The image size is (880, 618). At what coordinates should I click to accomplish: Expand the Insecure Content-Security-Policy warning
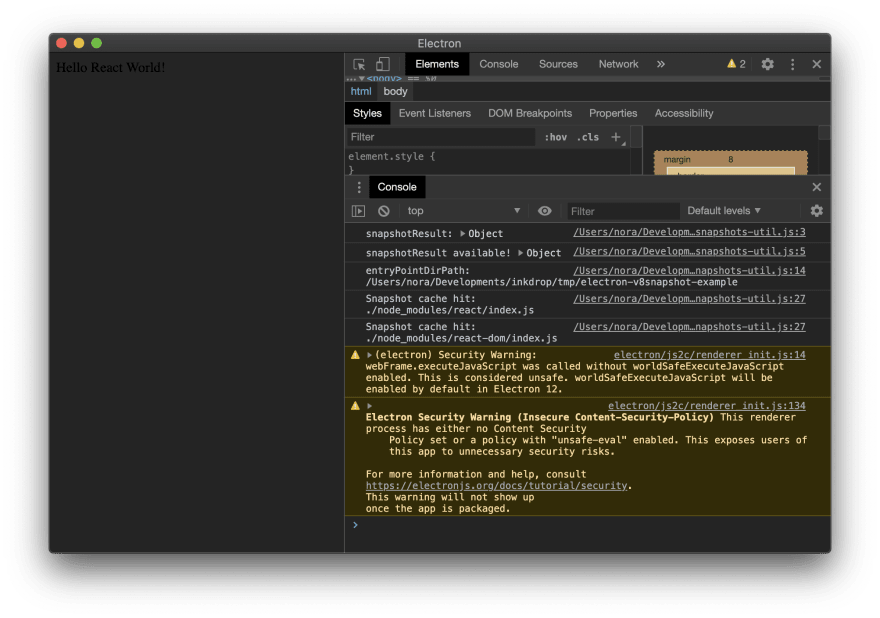tap(369, 406)
